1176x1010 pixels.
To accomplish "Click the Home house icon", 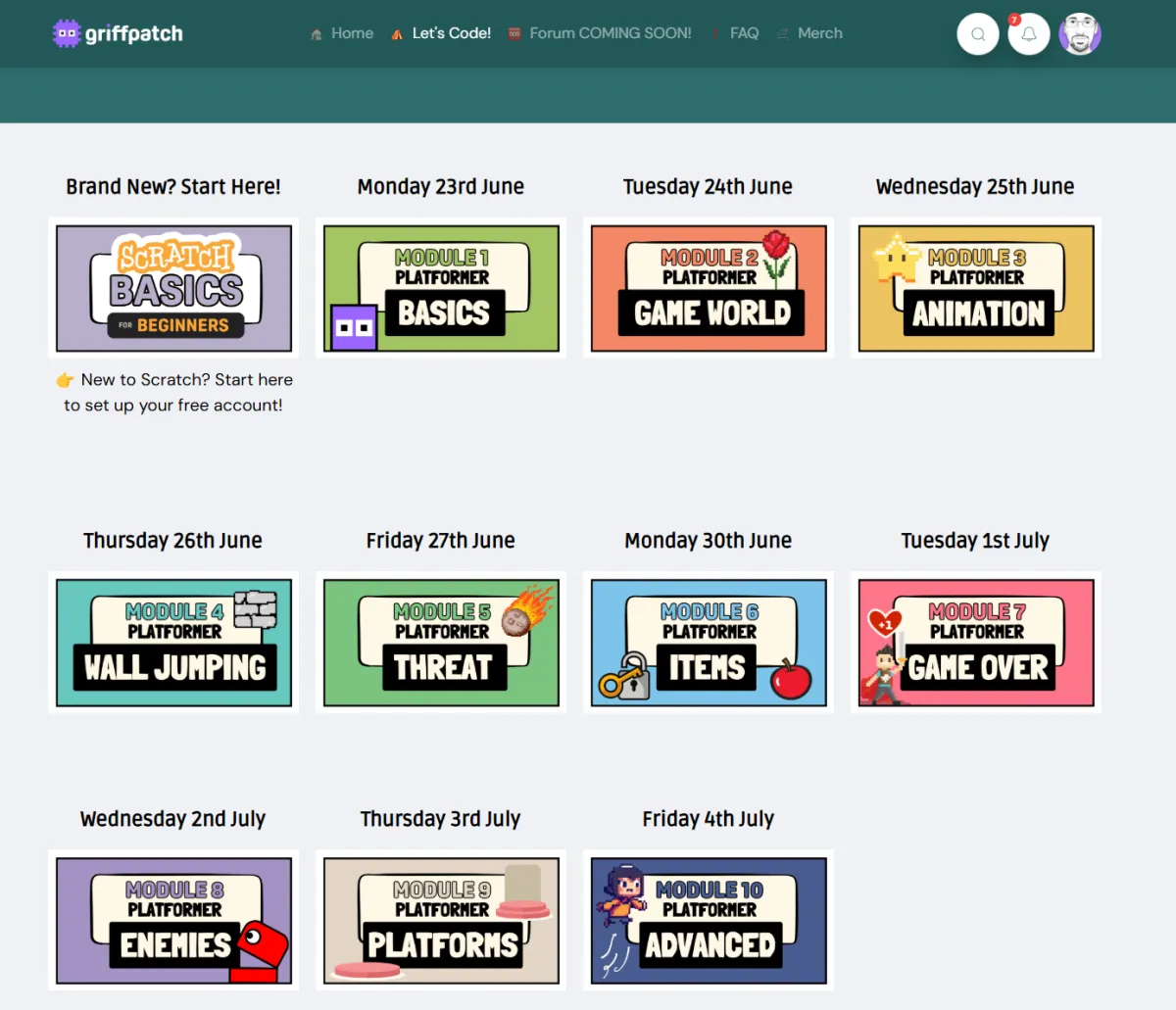I will (317, 34).
